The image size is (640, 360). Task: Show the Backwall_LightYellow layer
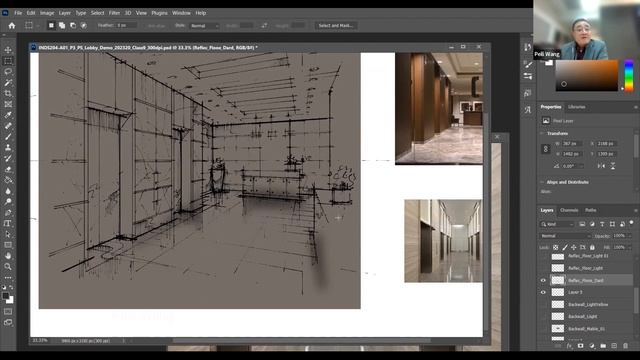pos(543,304)
